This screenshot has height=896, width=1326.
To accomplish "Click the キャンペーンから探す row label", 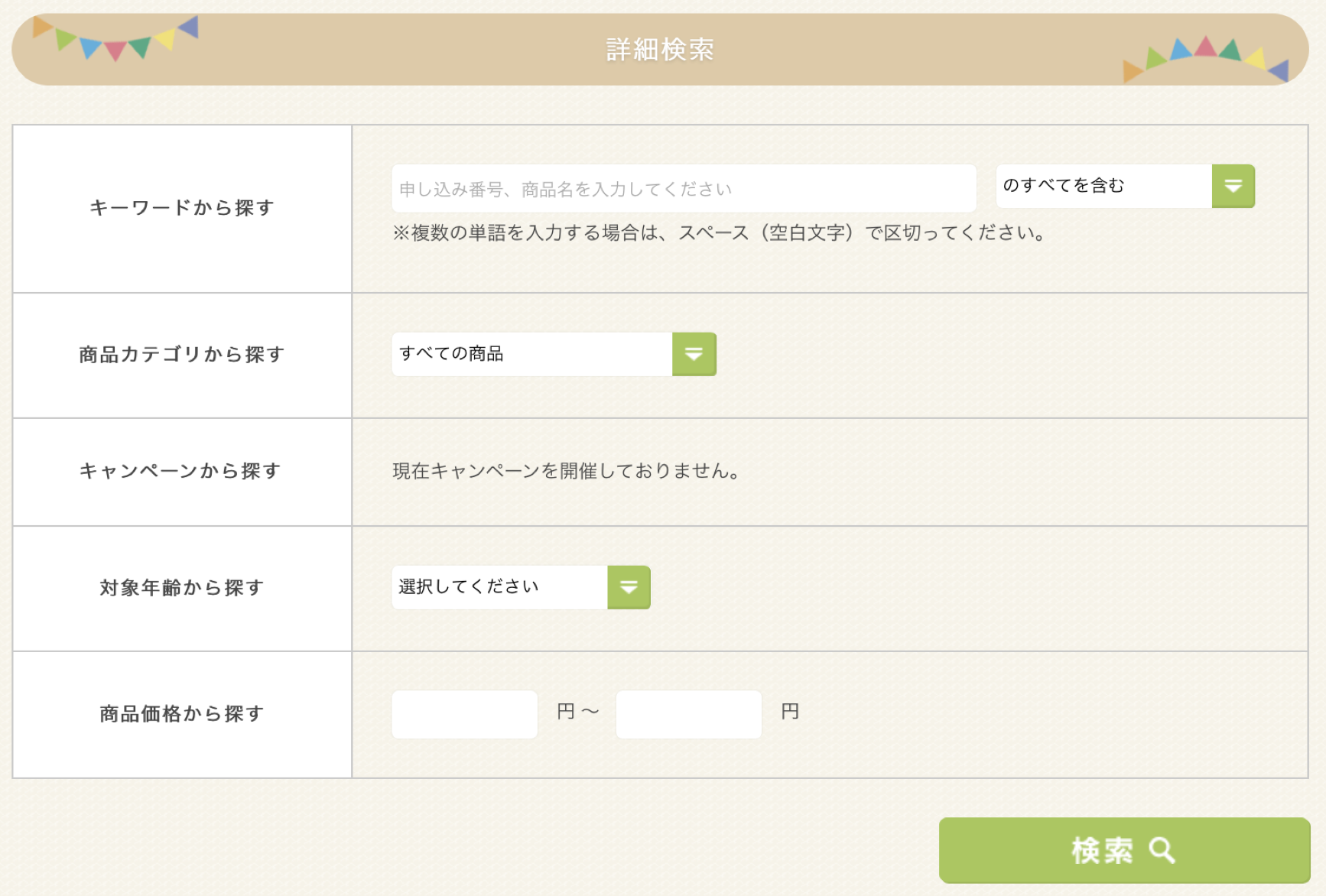I will 181,471.
